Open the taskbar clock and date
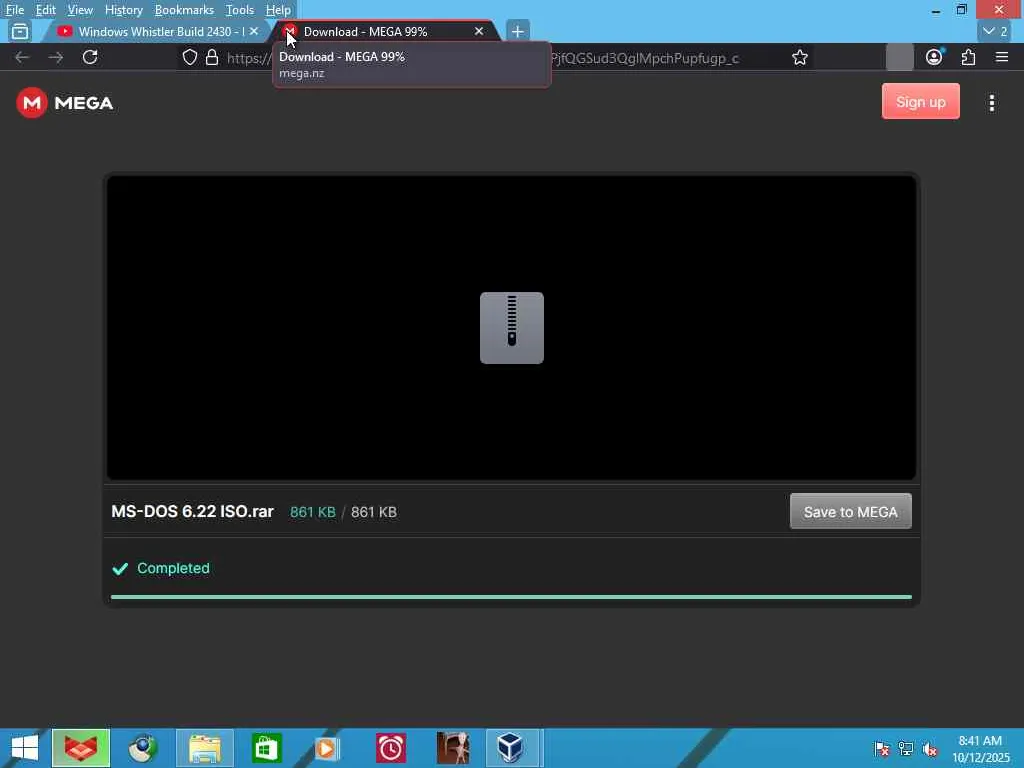Viewport: 1024px width, 768px height. 980,749
